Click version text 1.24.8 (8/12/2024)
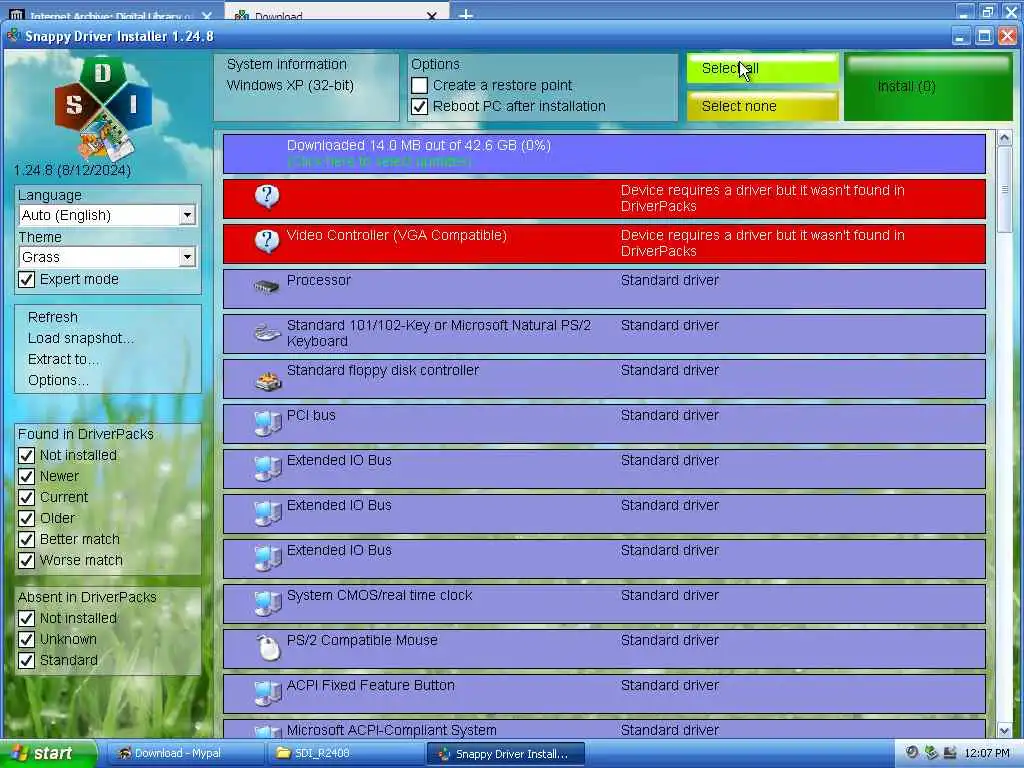The width and height of the screenshot is (1024, 768). click(72, 170)
